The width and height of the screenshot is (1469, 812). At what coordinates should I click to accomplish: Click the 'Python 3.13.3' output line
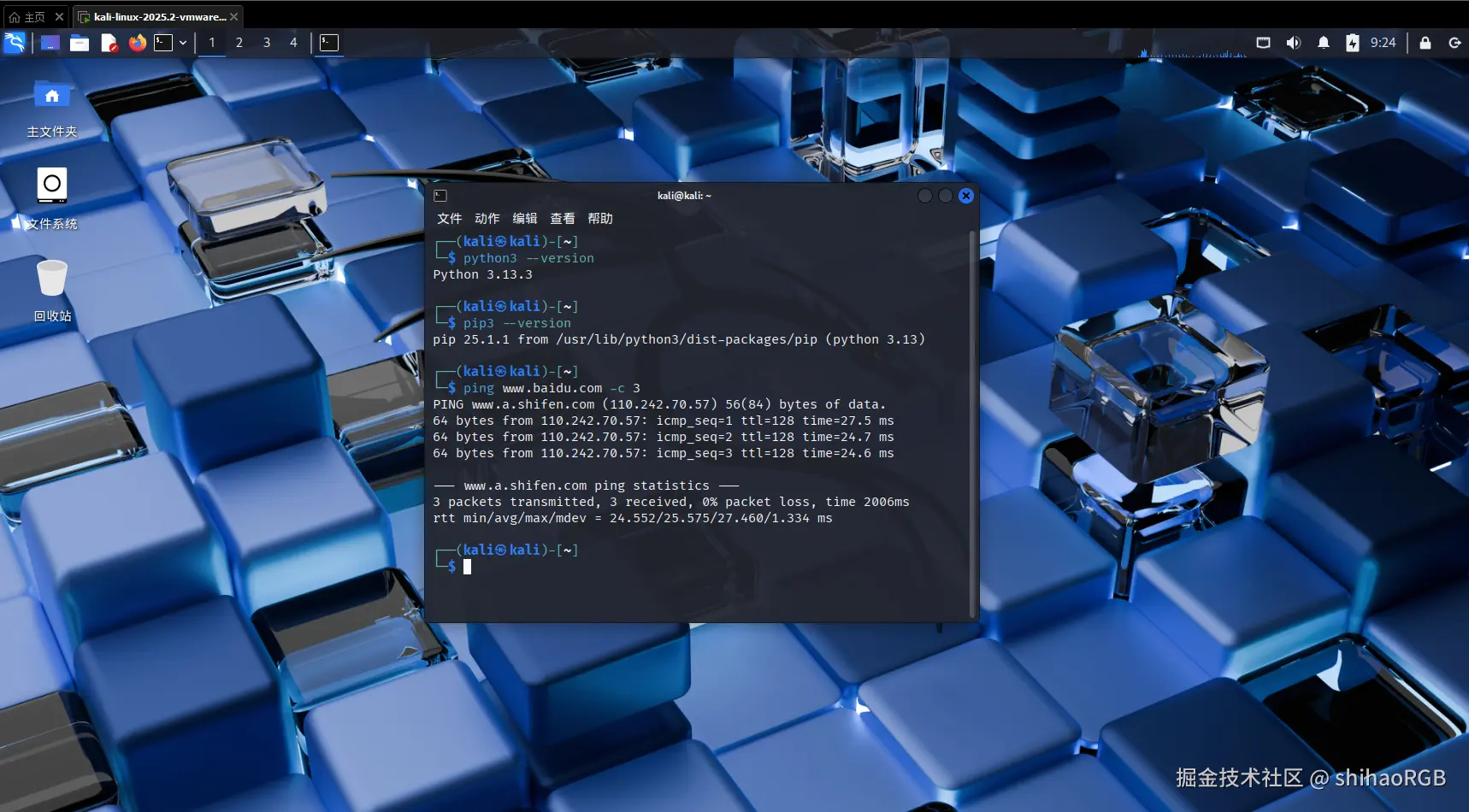coord(482,274)
